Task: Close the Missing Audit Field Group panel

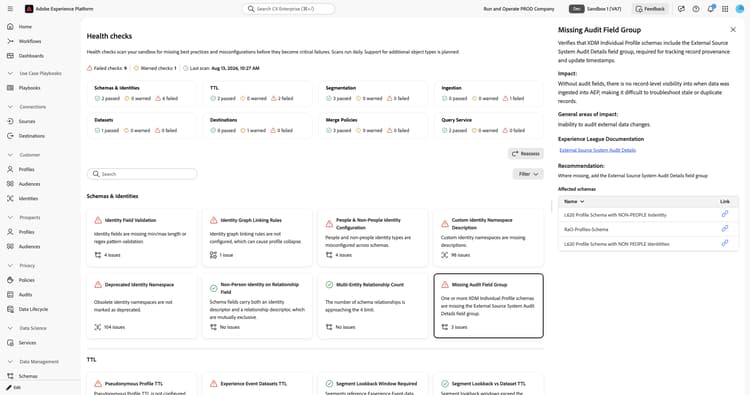Action: (x=733, y=30)
